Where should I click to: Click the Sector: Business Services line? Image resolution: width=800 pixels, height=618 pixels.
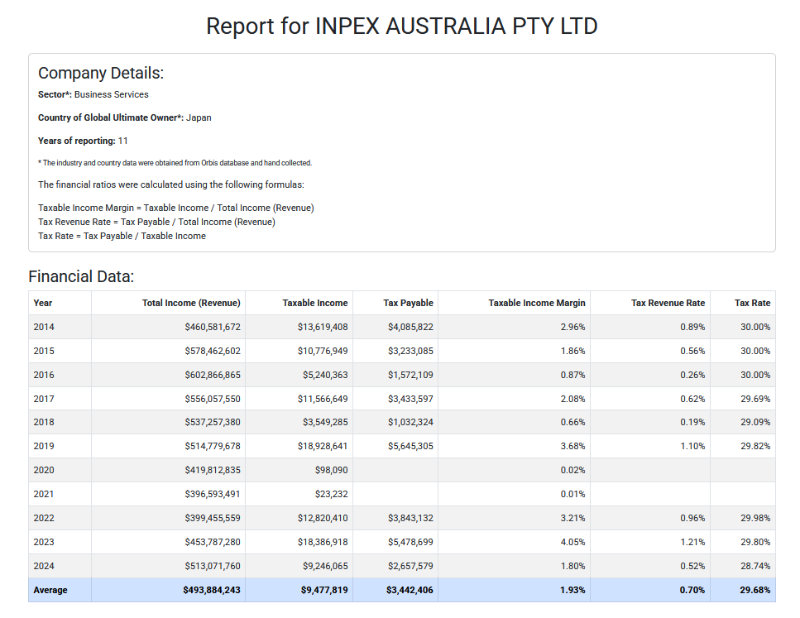tap(93, 94)
